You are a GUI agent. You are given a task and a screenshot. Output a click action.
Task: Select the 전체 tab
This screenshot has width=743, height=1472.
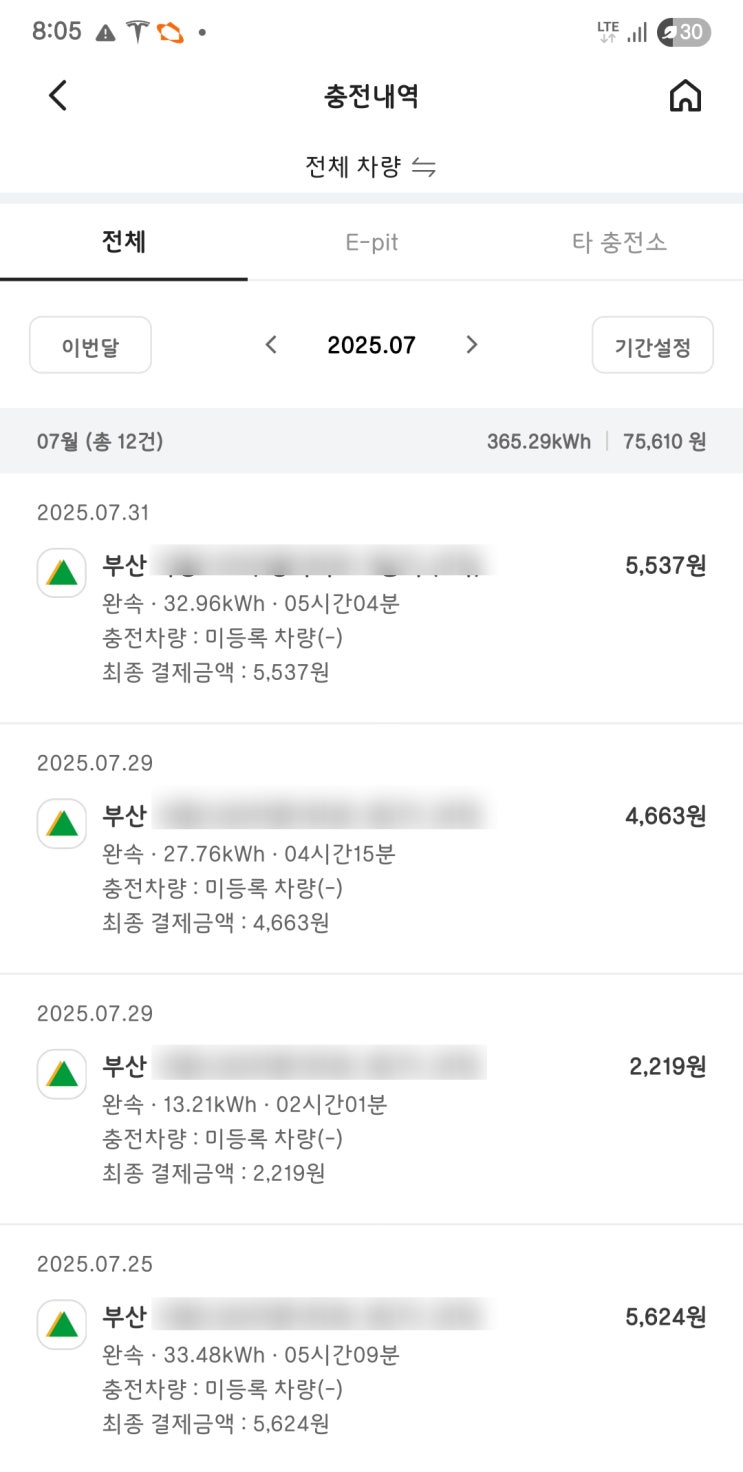(124, 242)
